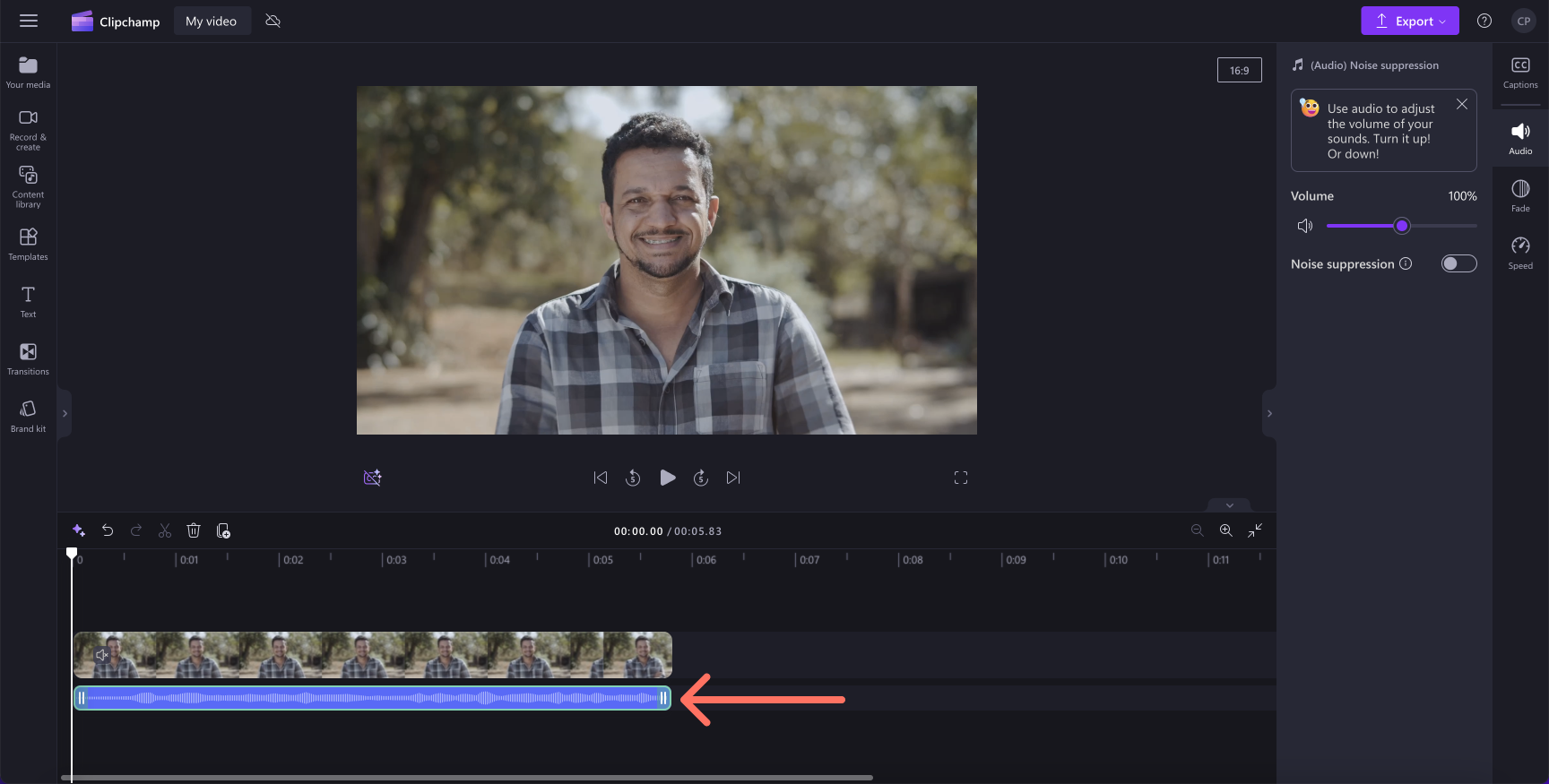Toggle mute on the video clip

(102, 655)
